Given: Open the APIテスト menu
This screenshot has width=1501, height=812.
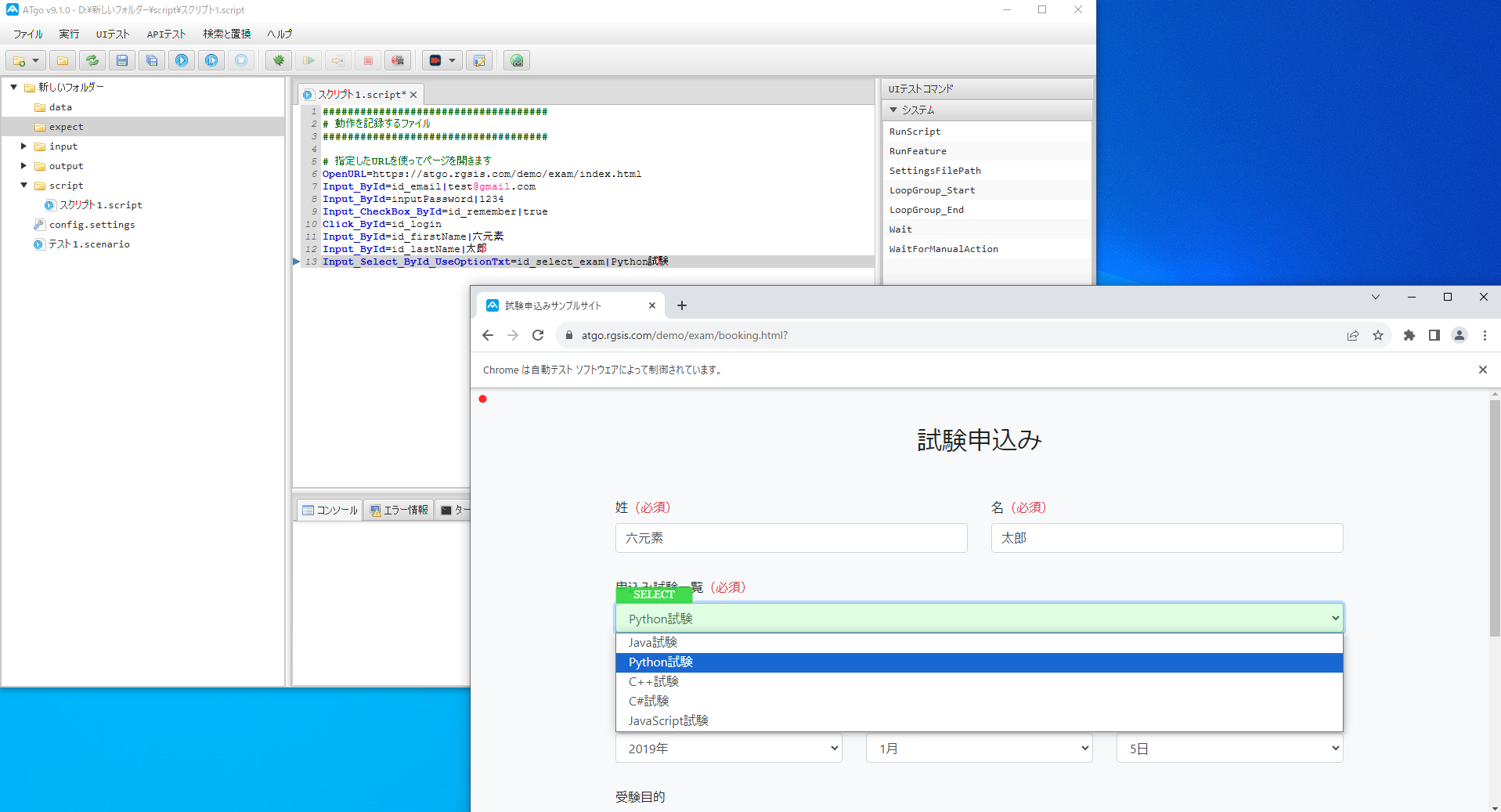Looking at the screenshot, I should point(165,34).
